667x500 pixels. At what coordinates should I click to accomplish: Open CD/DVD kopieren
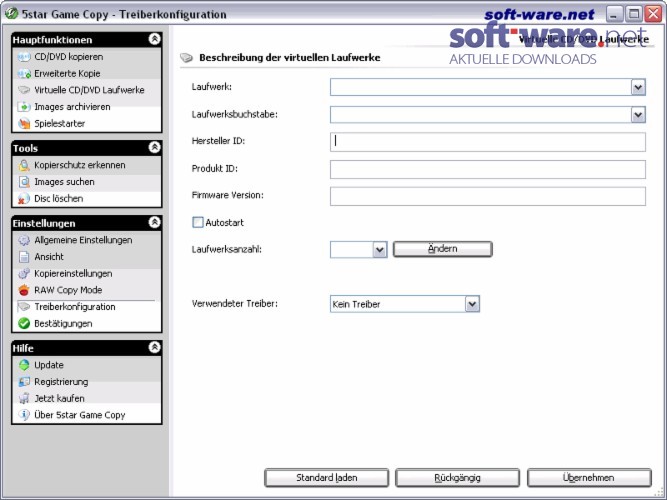(x=68, y=57)
